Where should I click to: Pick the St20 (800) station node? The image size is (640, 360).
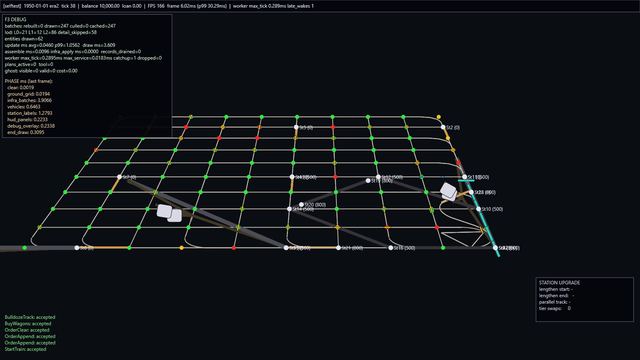(x=301, y=204)
